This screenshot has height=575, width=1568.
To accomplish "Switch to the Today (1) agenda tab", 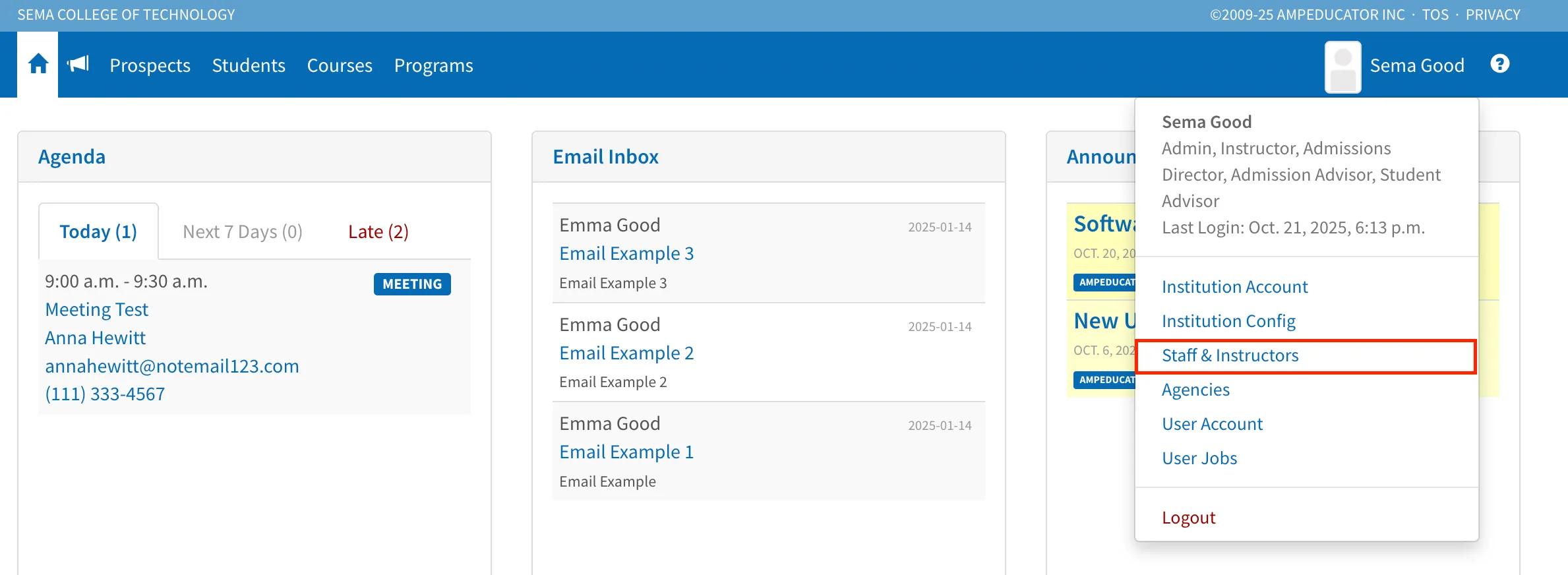I will pos(98,231).
